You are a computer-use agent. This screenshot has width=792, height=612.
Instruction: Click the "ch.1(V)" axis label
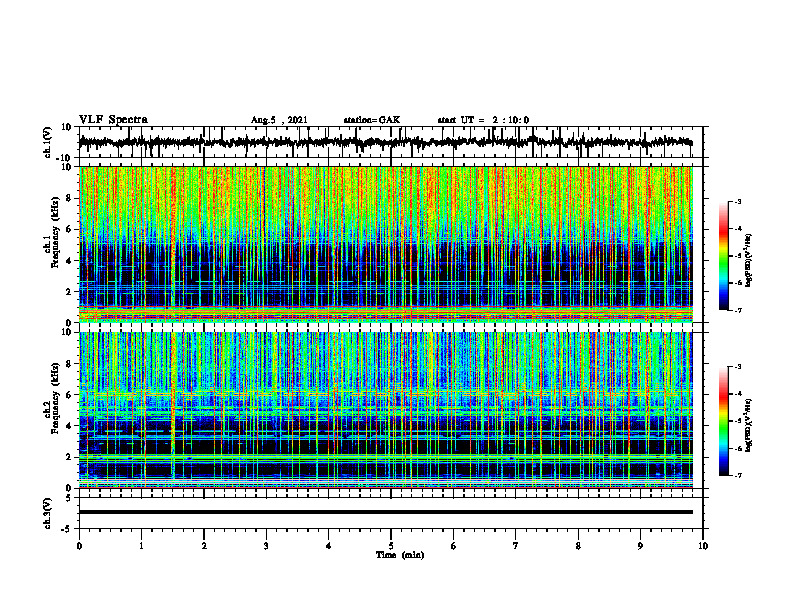tap(48, 142)
